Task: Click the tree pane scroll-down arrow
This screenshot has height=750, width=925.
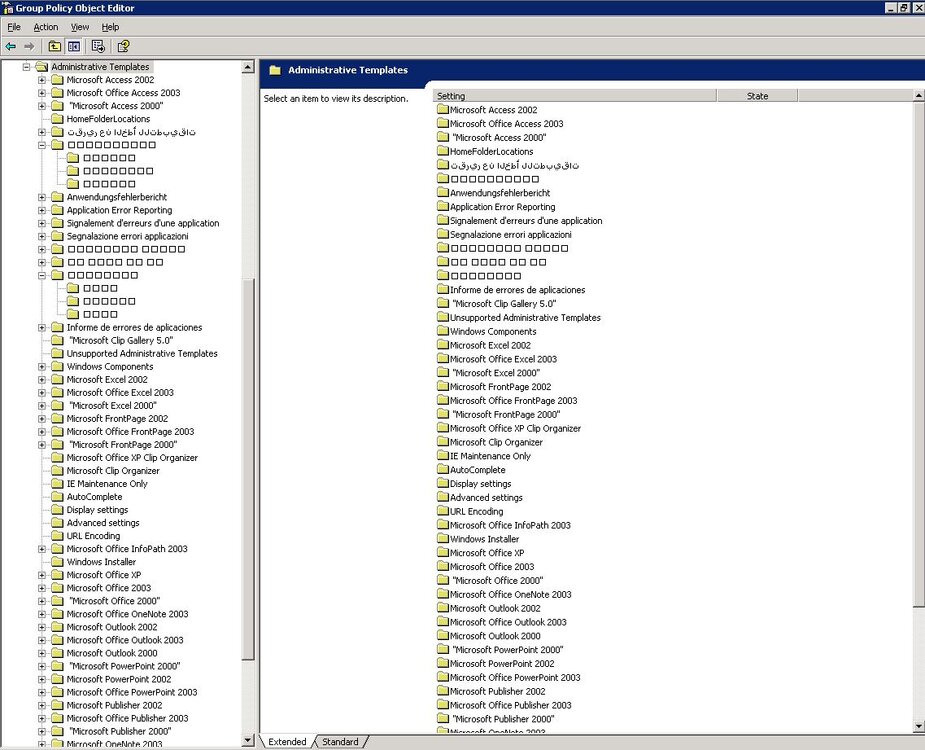Action: (x=248, y=741)
